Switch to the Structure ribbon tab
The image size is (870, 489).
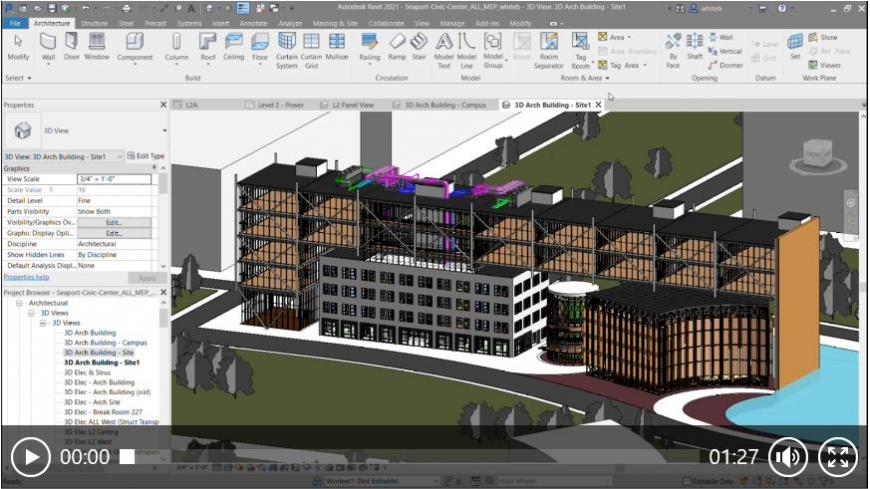(94, 23)
